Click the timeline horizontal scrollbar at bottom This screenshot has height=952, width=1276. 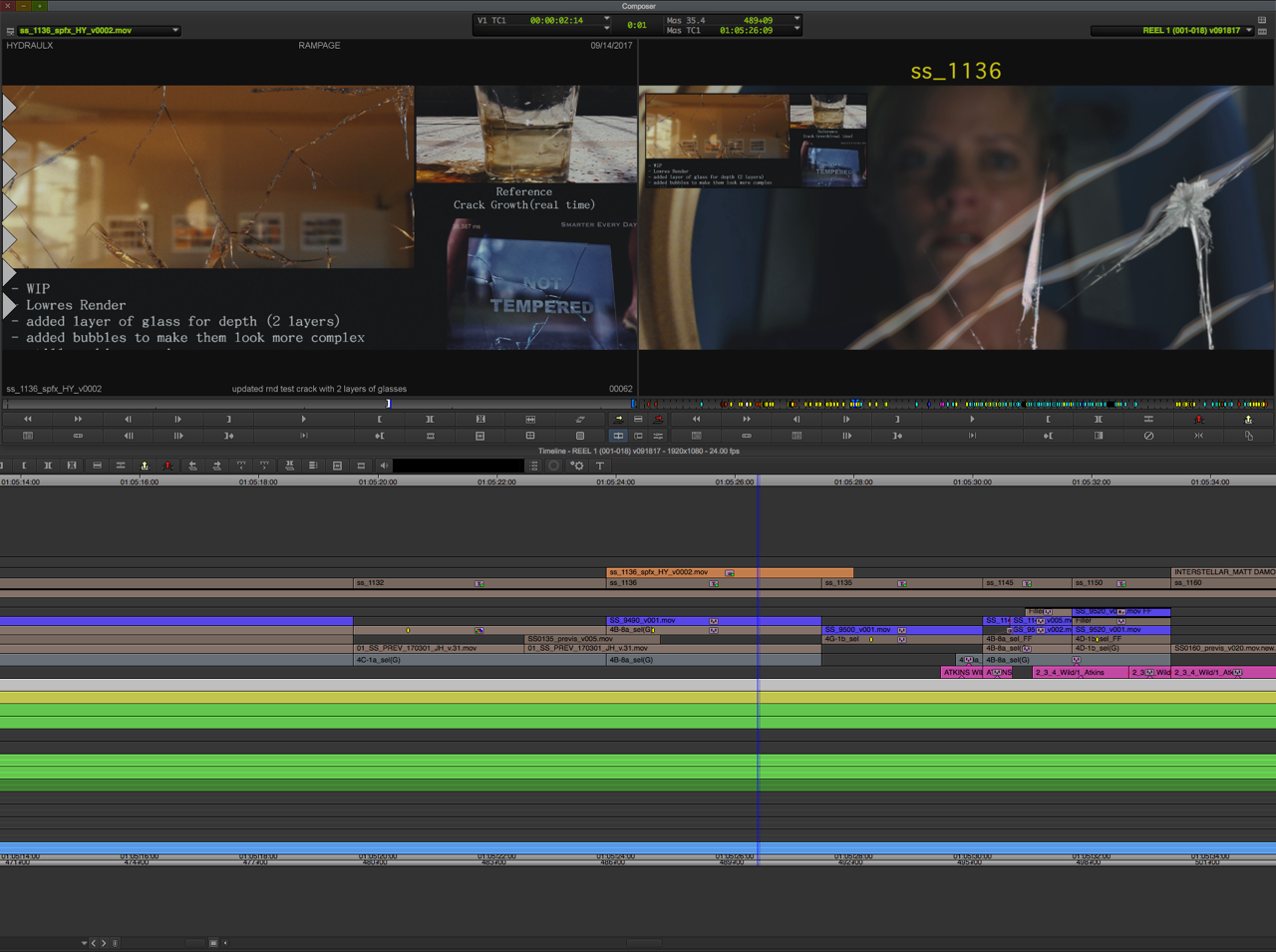(644, 943)
